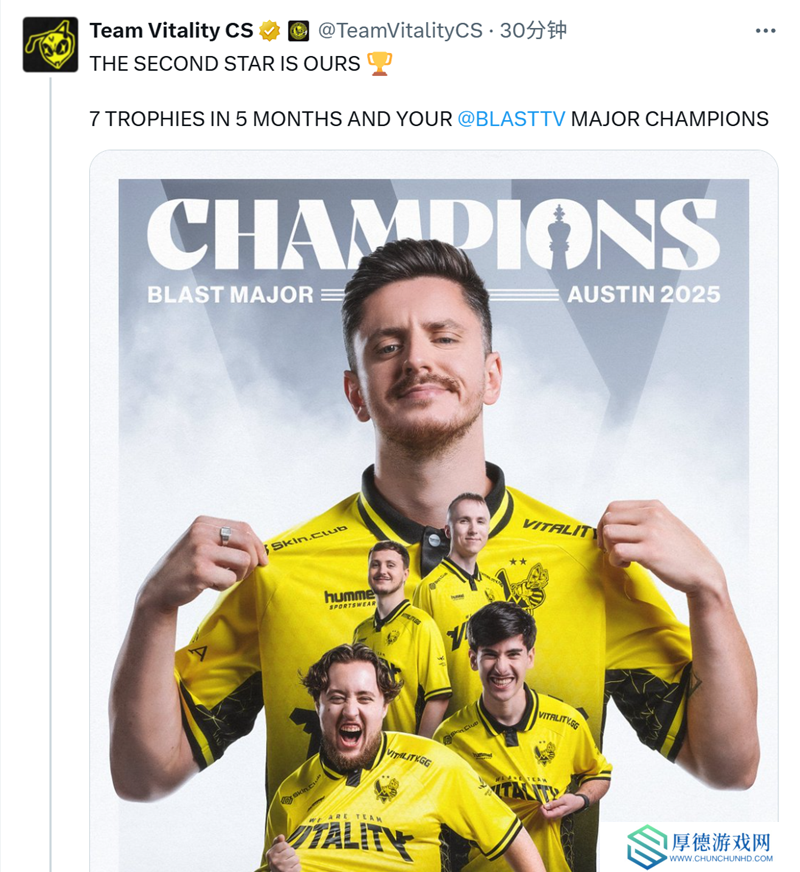Click the gold verified checkmark badge

tap(270, 31)
